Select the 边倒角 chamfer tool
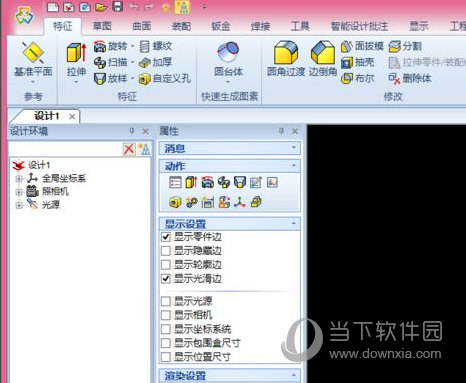This screenshot has width=466, height=383. (x=323, y=58)
